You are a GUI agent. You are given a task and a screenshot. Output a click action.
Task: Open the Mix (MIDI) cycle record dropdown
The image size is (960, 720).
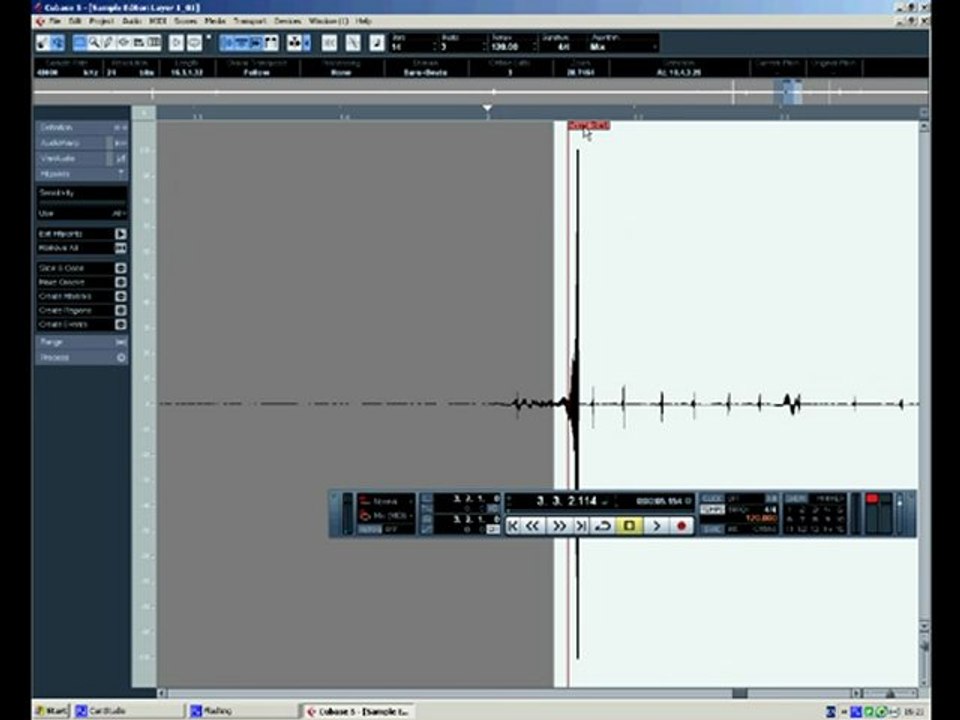tap(386, 516)
